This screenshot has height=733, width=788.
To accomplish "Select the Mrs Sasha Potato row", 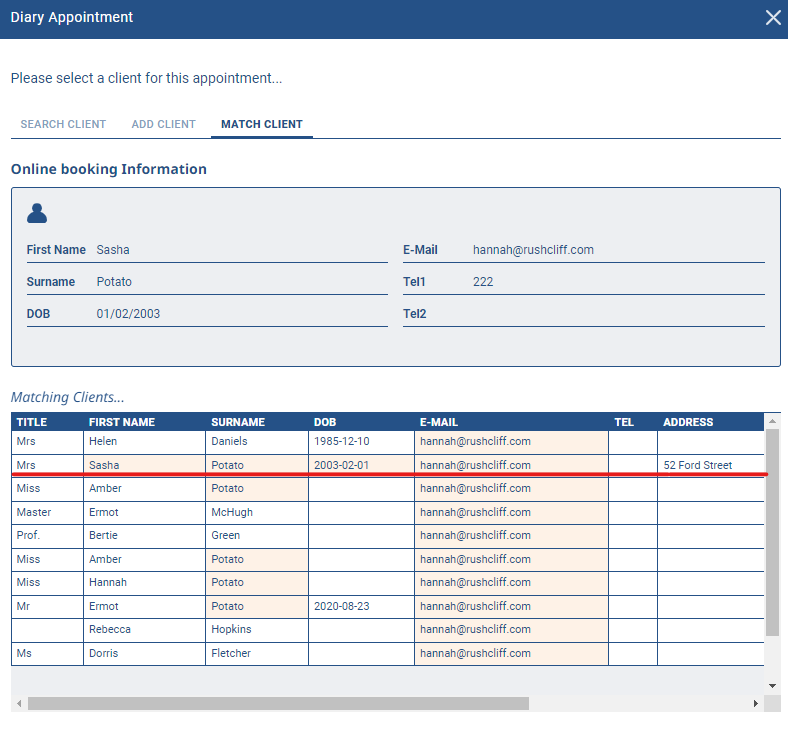I will pos(387,465).
